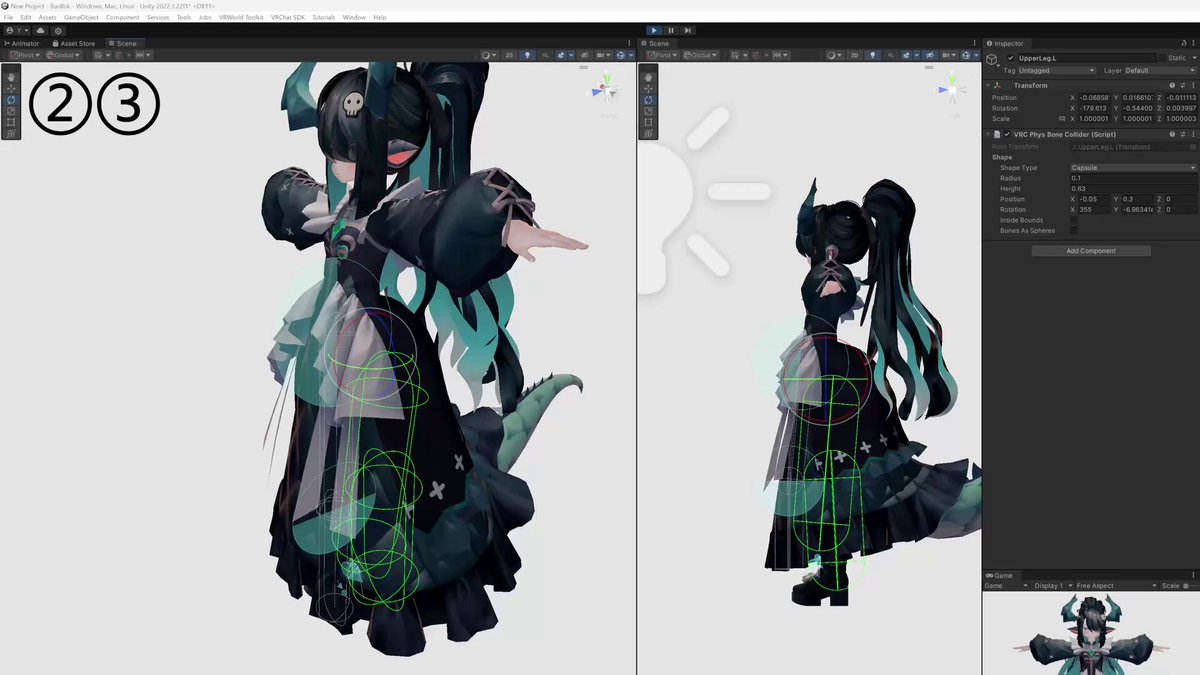Open Transform component preset icon
This screenshot has height=675, width=1200.
point(1182,85)
